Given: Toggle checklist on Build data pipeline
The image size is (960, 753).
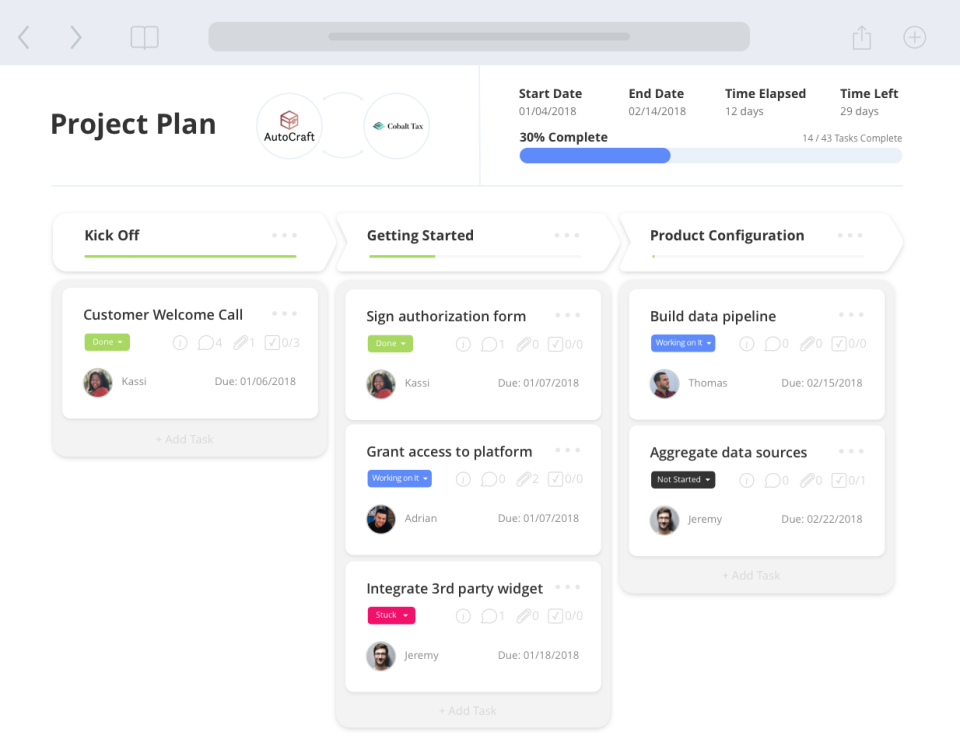Looking at the screenshot, I should click(849, 344).
